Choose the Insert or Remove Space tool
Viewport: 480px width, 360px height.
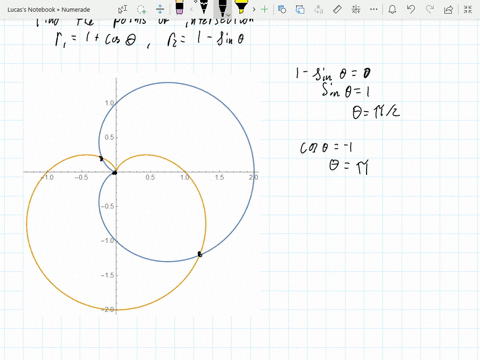pos(160,9)
